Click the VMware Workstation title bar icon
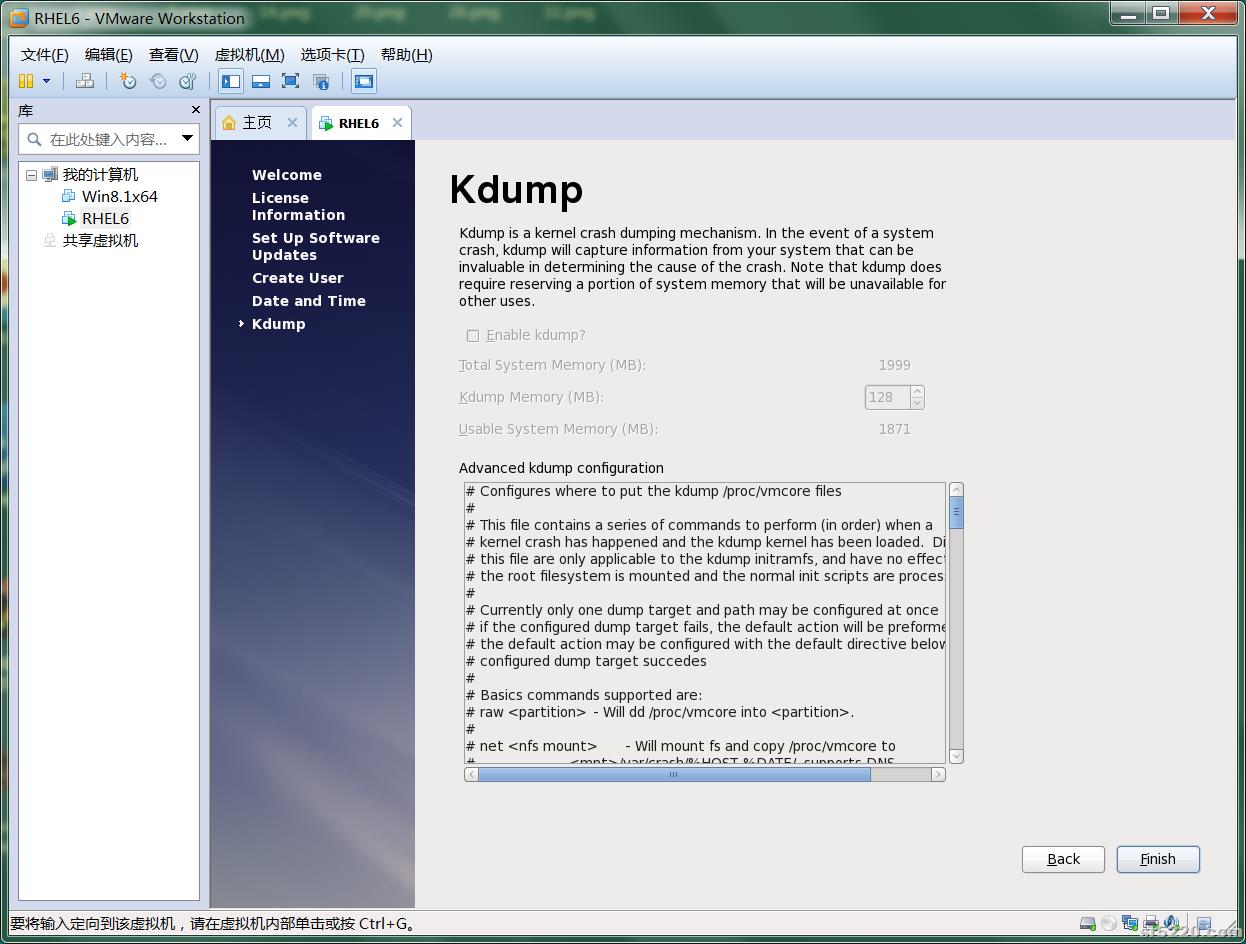 click(18, 18)
